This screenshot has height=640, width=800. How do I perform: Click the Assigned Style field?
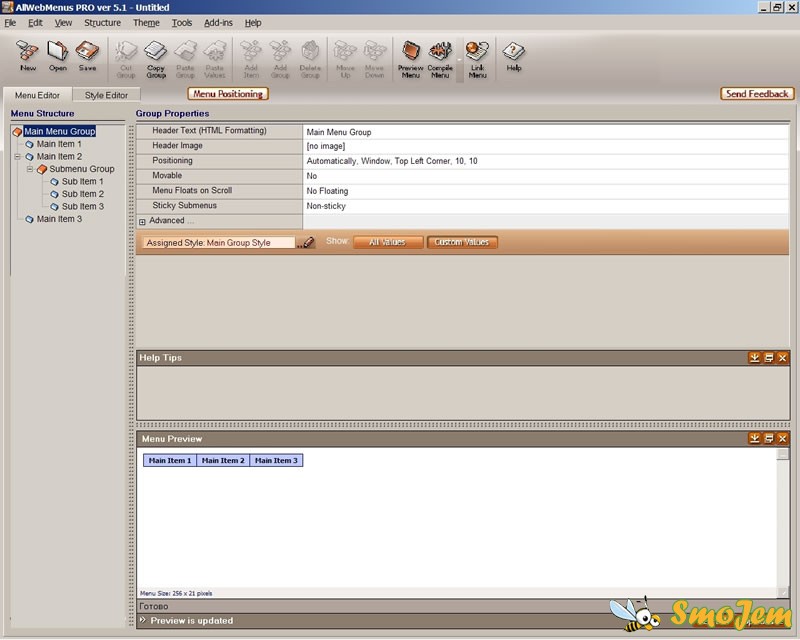(219, 243)
